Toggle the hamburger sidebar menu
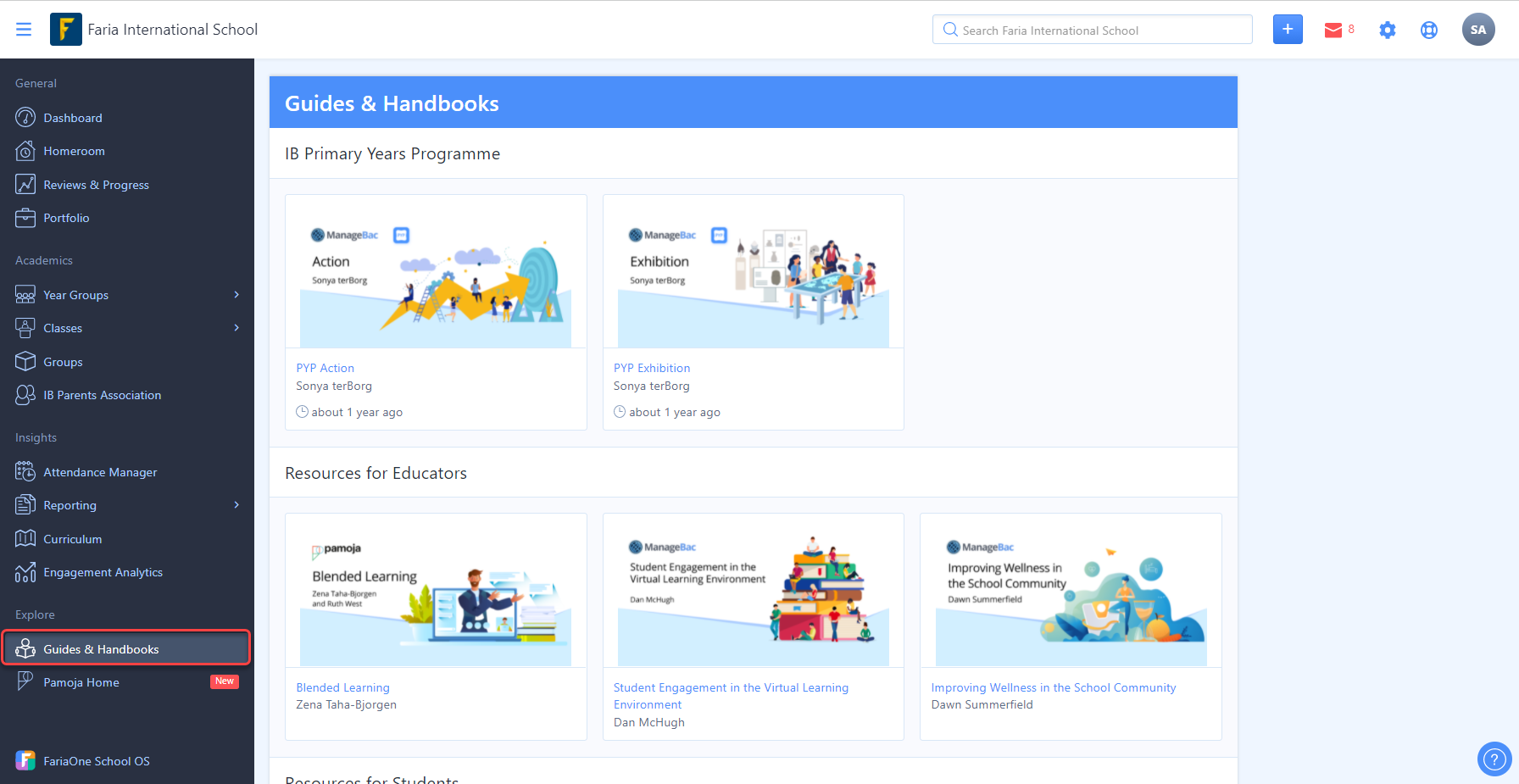The image size is (1519, 784). click(x=24, y=30)
